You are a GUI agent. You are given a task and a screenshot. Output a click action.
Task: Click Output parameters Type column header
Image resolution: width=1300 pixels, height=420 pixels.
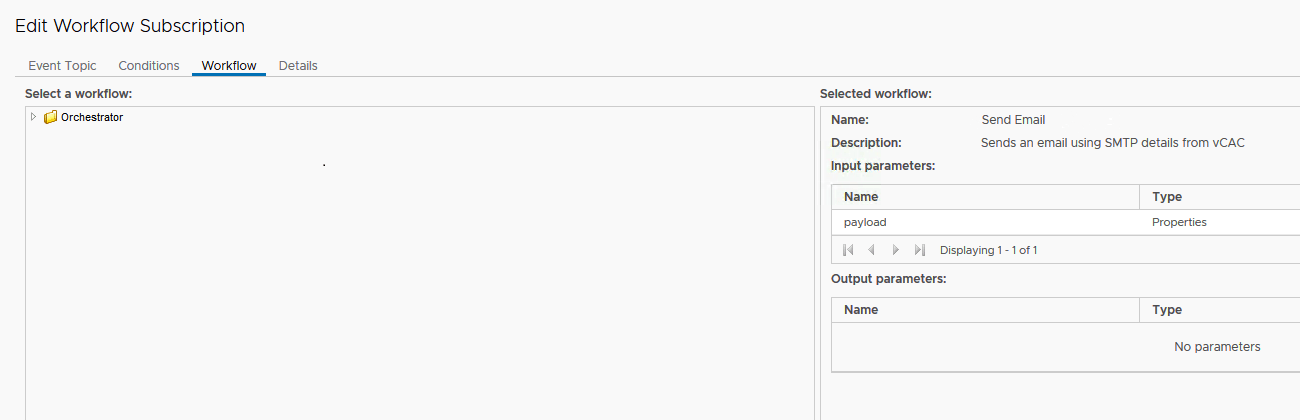pyautogui.click(x=1220, y=310)
